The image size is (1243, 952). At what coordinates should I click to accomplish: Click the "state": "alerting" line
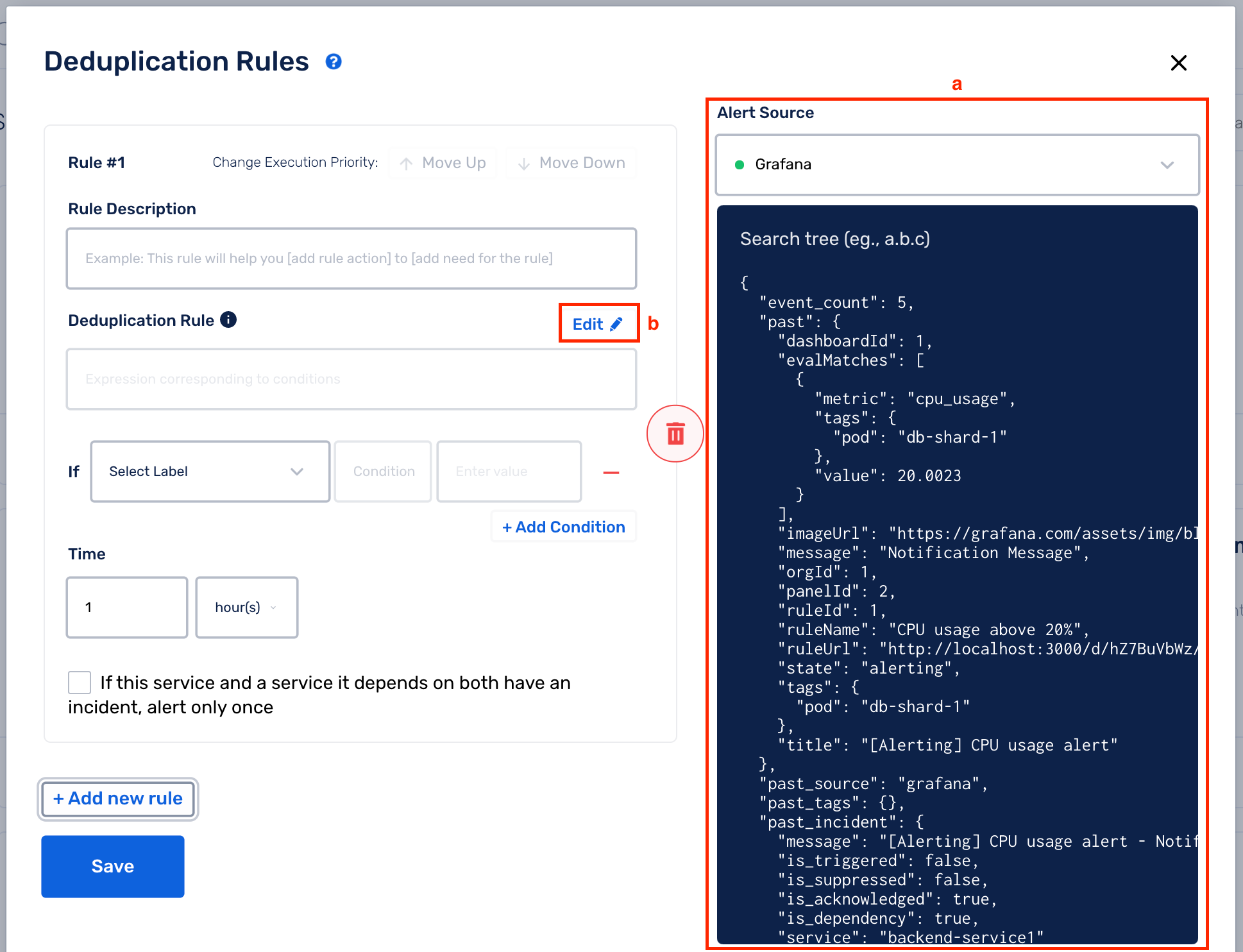point(869,668)
